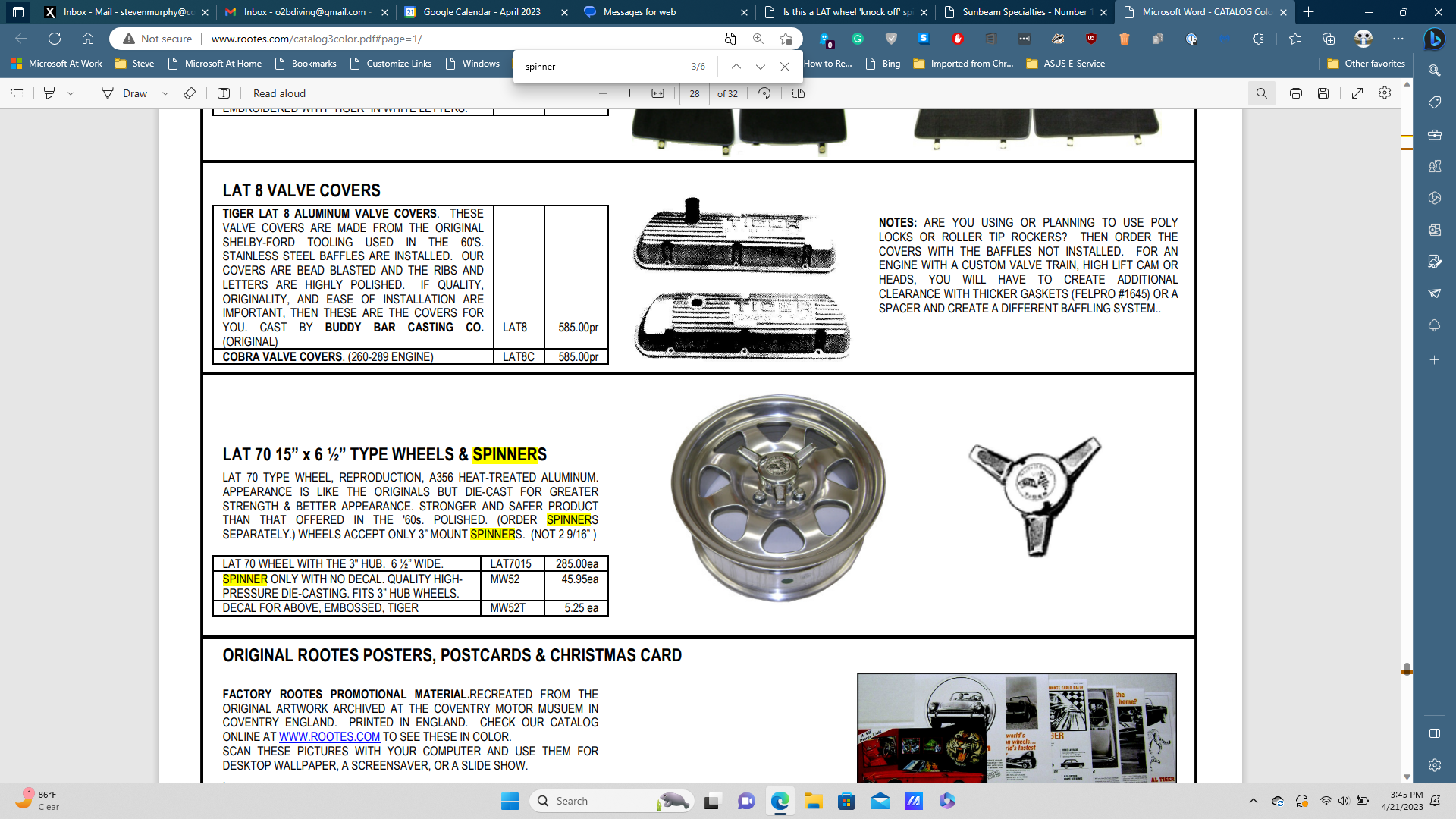This screenshot has height=819, width=1456.
Task: Click the taskbar Search box
Action: [611, 801]
